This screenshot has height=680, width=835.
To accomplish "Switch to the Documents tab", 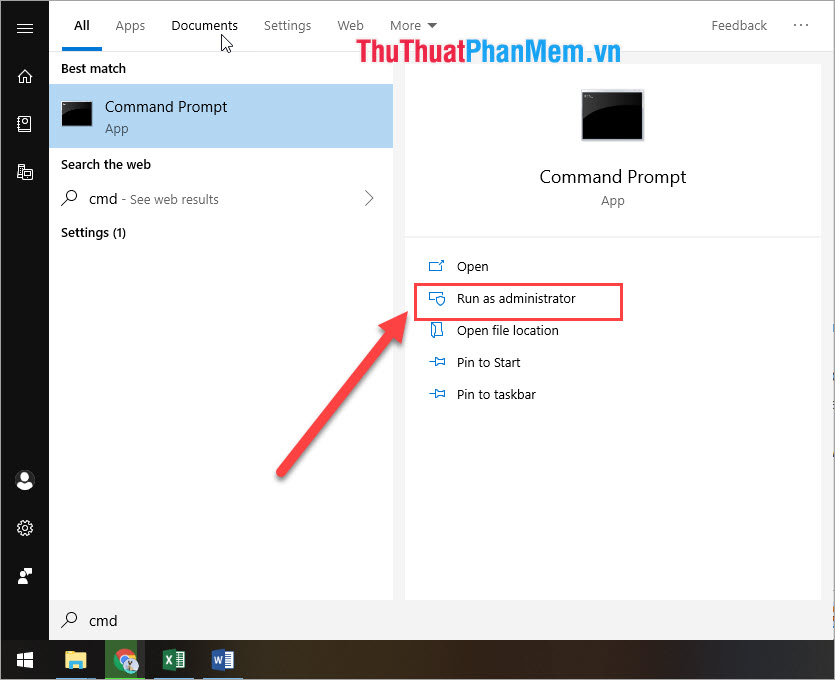I will coord(204,25).
